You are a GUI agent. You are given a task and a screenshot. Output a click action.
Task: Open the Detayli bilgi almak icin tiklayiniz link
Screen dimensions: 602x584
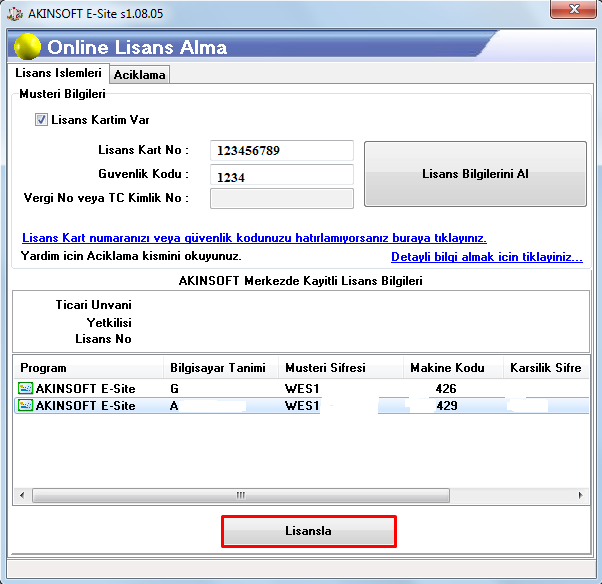tap(487, 256)
